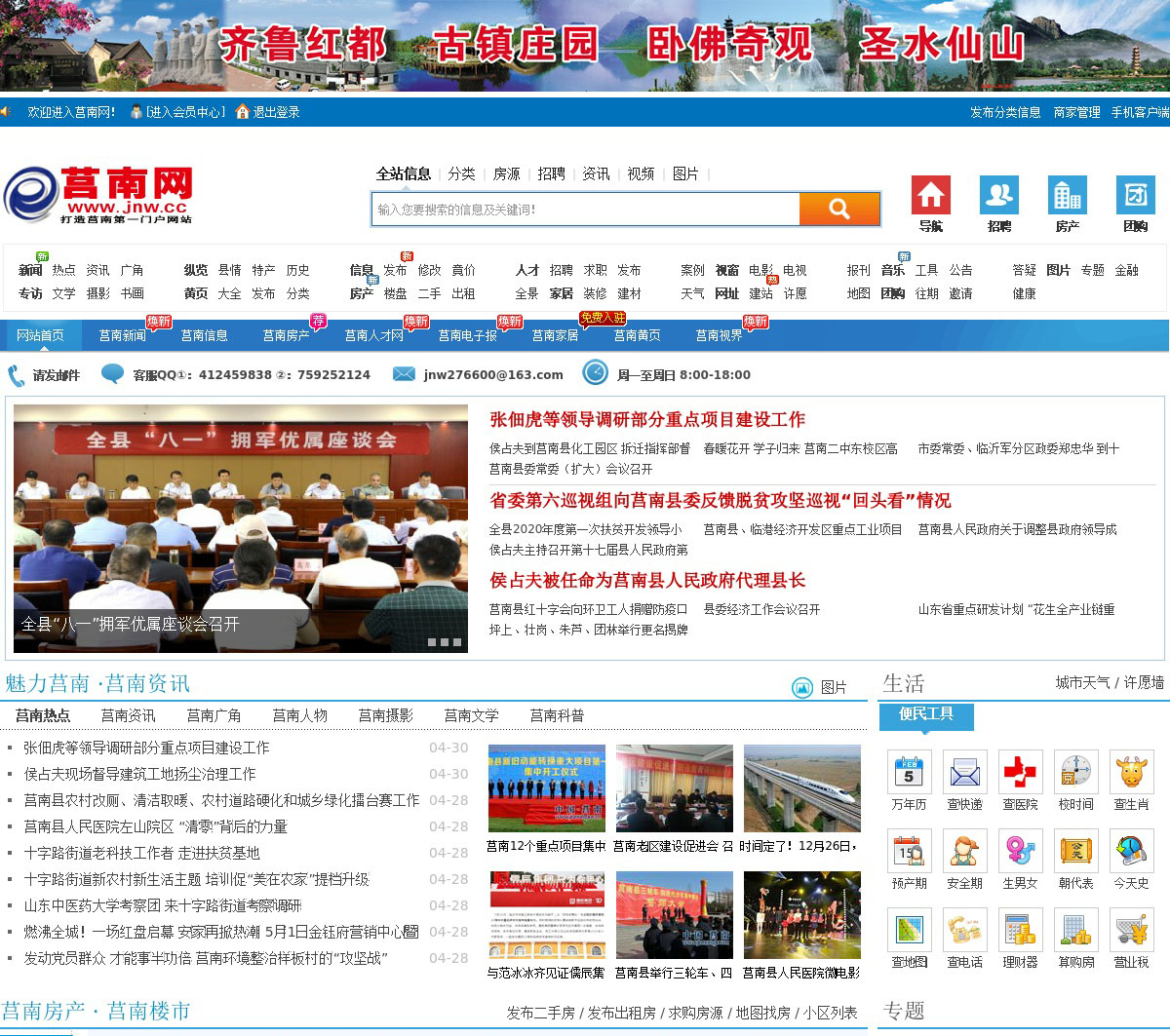Open the blue 招聘 people icon tile

(999, 195)
